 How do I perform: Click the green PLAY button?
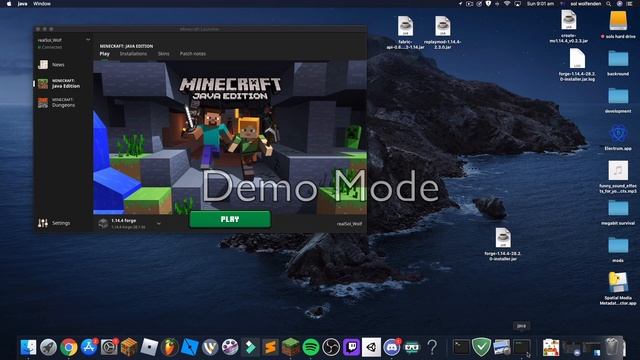(230, 219)
